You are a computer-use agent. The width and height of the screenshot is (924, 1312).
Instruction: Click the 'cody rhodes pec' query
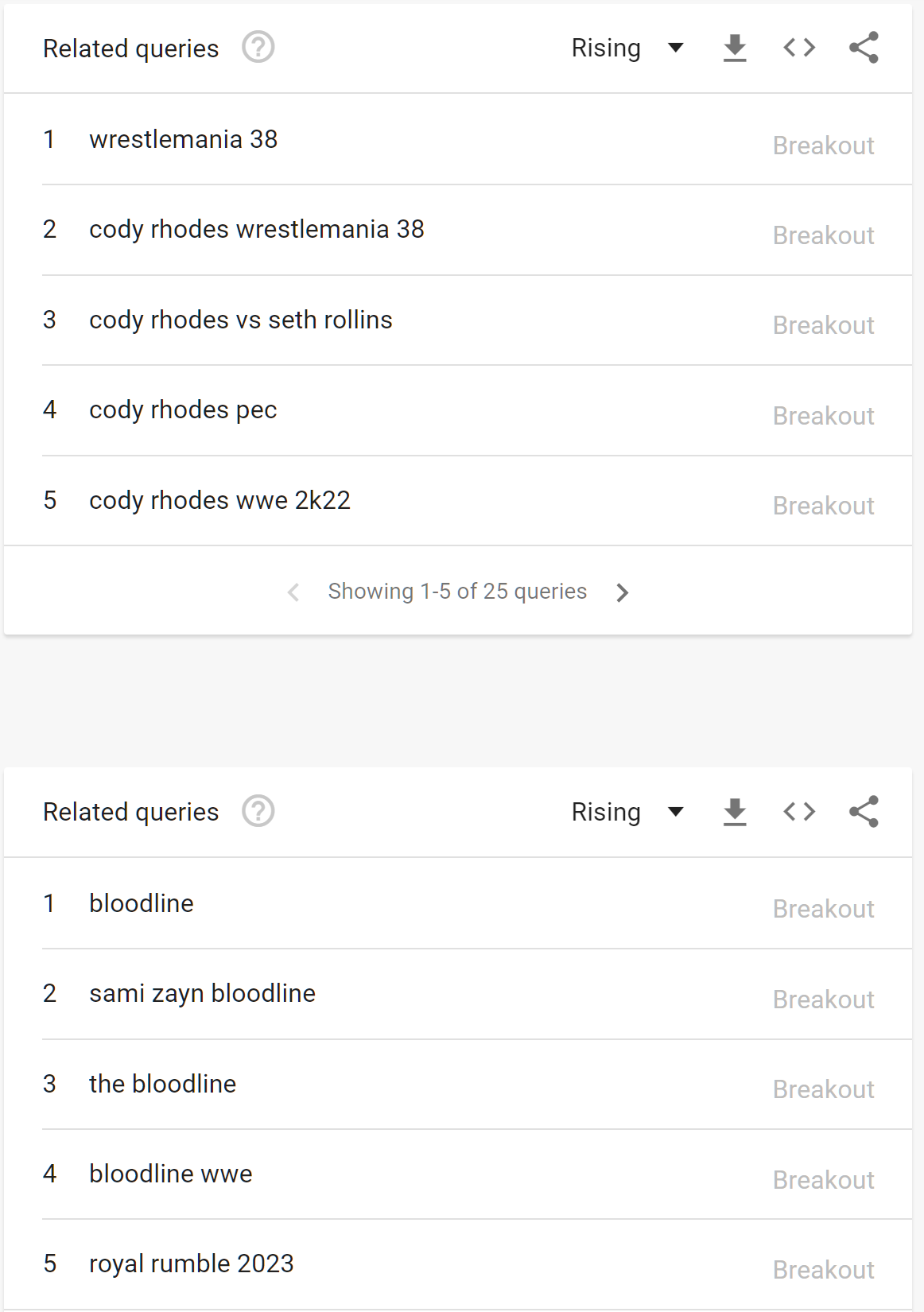coord(183,410)
